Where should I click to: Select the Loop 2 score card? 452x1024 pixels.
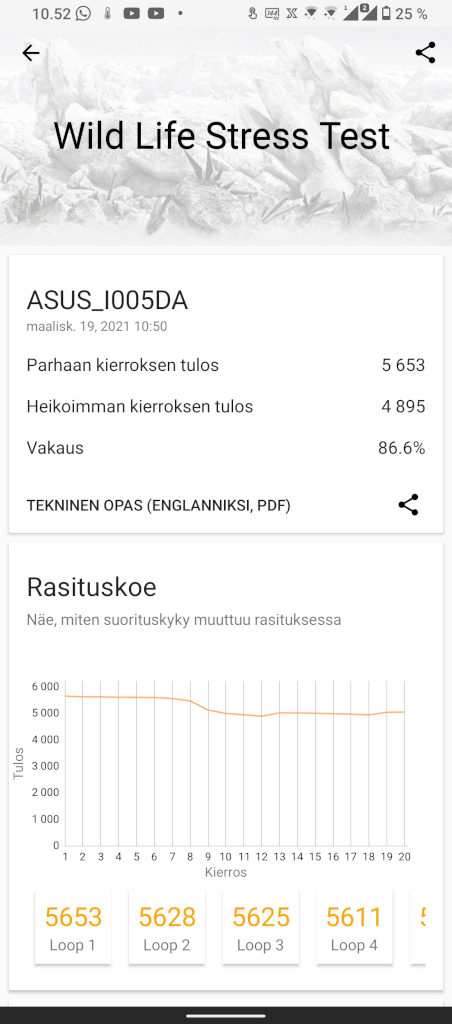(167, 927)
